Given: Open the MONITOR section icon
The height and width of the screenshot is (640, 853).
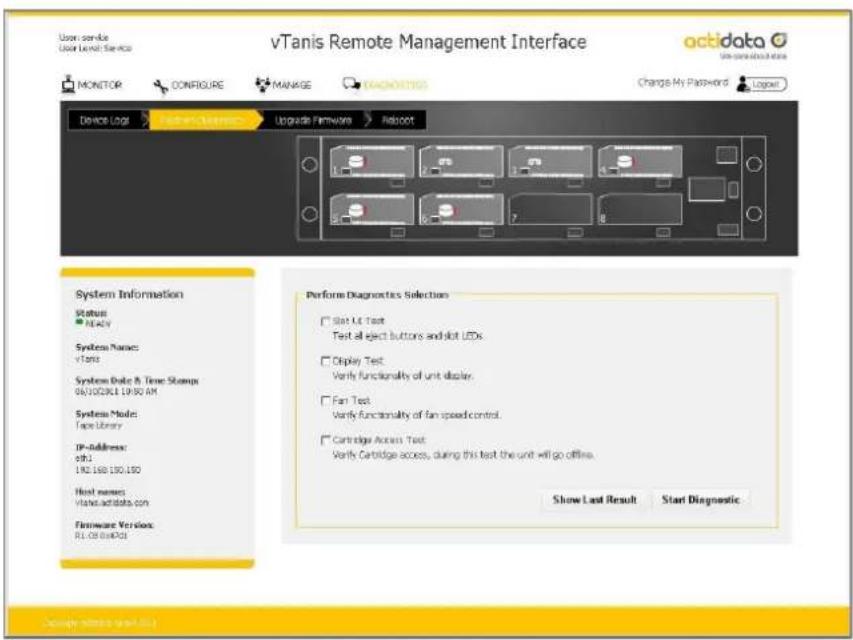Looking at the screenshot, I should pyautogui.click(x=68, y=84).
